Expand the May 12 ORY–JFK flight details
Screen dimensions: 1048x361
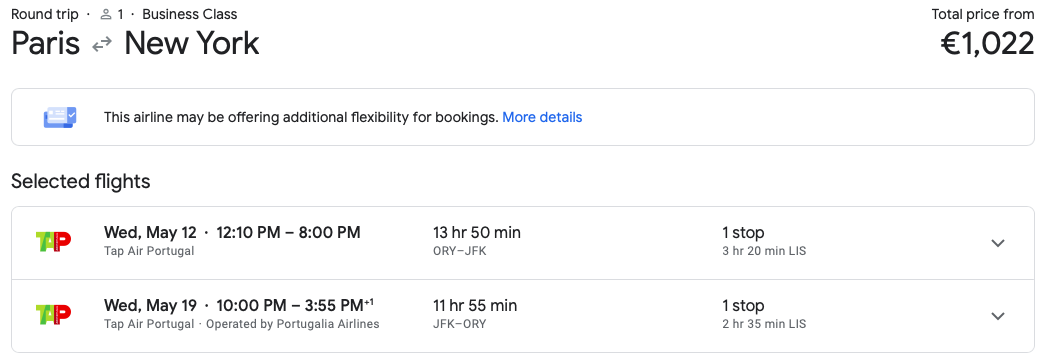pyautogui.click(x=998, y=243)
